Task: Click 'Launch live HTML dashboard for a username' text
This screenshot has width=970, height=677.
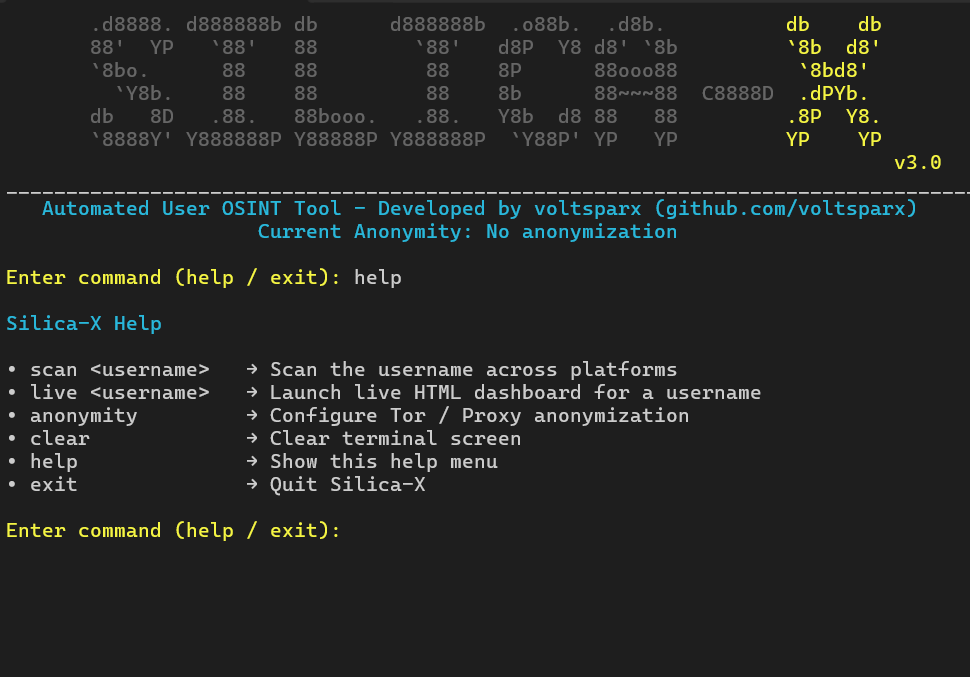Action: (x=515, y=393)
